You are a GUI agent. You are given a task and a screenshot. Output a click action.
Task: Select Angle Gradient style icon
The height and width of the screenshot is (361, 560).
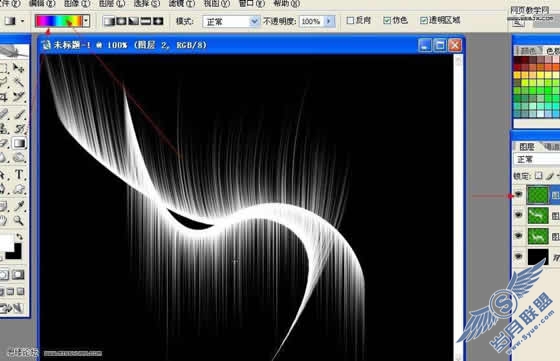point(134,21)
